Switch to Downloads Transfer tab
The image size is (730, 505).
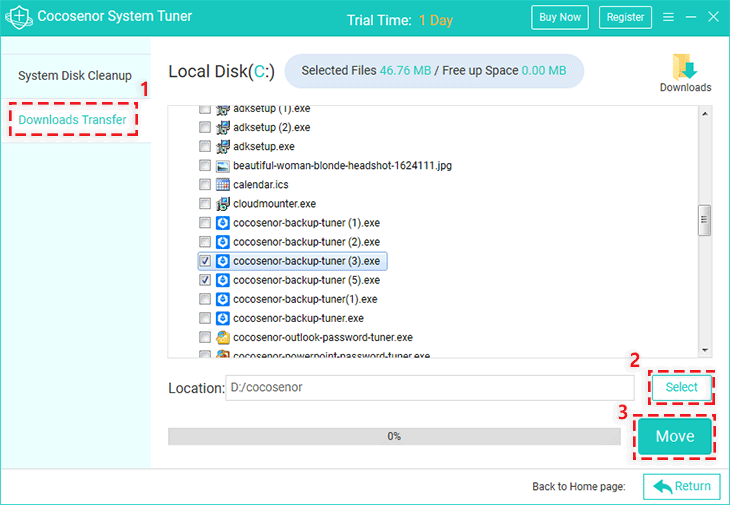point(73,120)
